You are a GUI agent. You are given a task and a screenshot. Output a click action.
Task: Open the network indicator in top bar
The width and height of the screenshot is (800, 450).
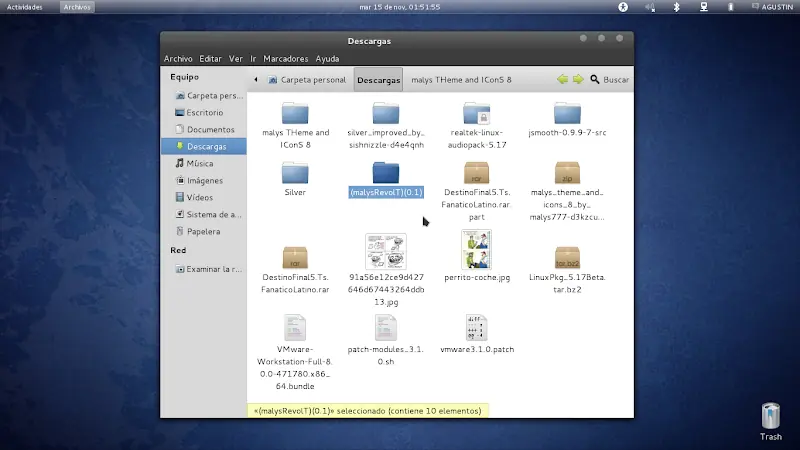pos(704,7)
